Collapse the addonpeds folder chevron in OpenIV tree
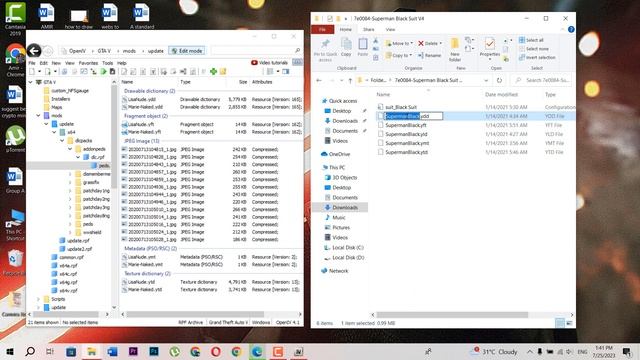Screen dimensions: 640x360 (x=70, y=149)
